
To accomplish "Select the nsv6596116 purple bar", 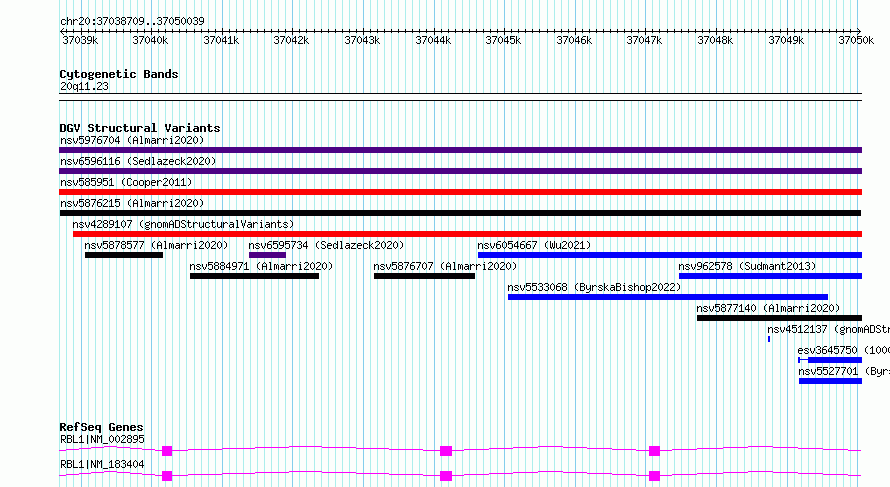I will tap(460, 171).
